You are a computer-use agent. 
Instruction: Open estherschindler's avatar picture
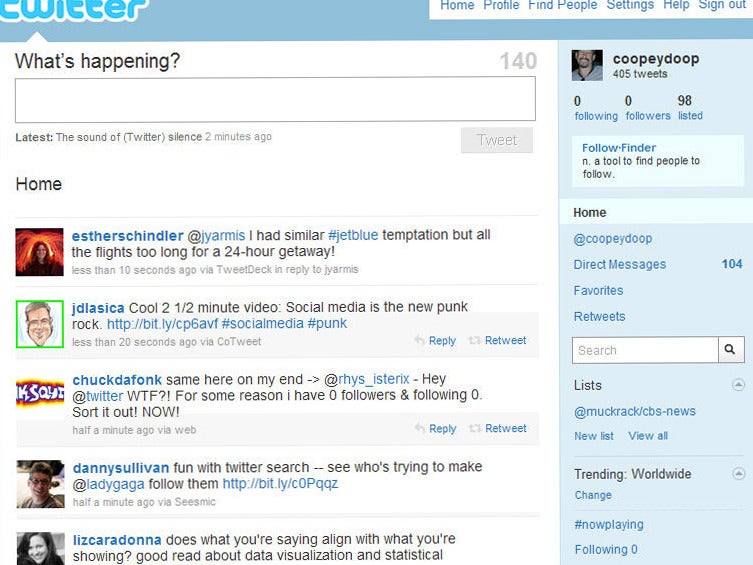click(x=39, y=252)
